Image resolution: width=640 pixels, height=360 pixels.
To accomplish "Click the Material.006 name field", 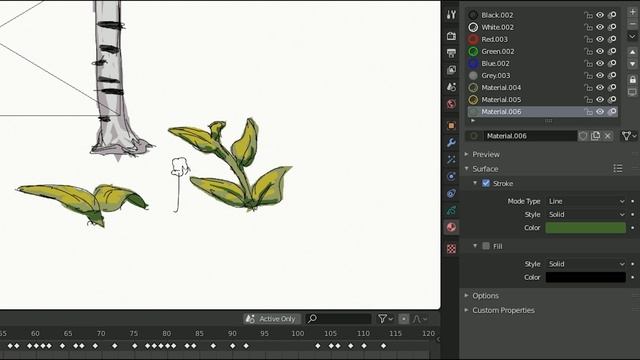I will (530, 136).
